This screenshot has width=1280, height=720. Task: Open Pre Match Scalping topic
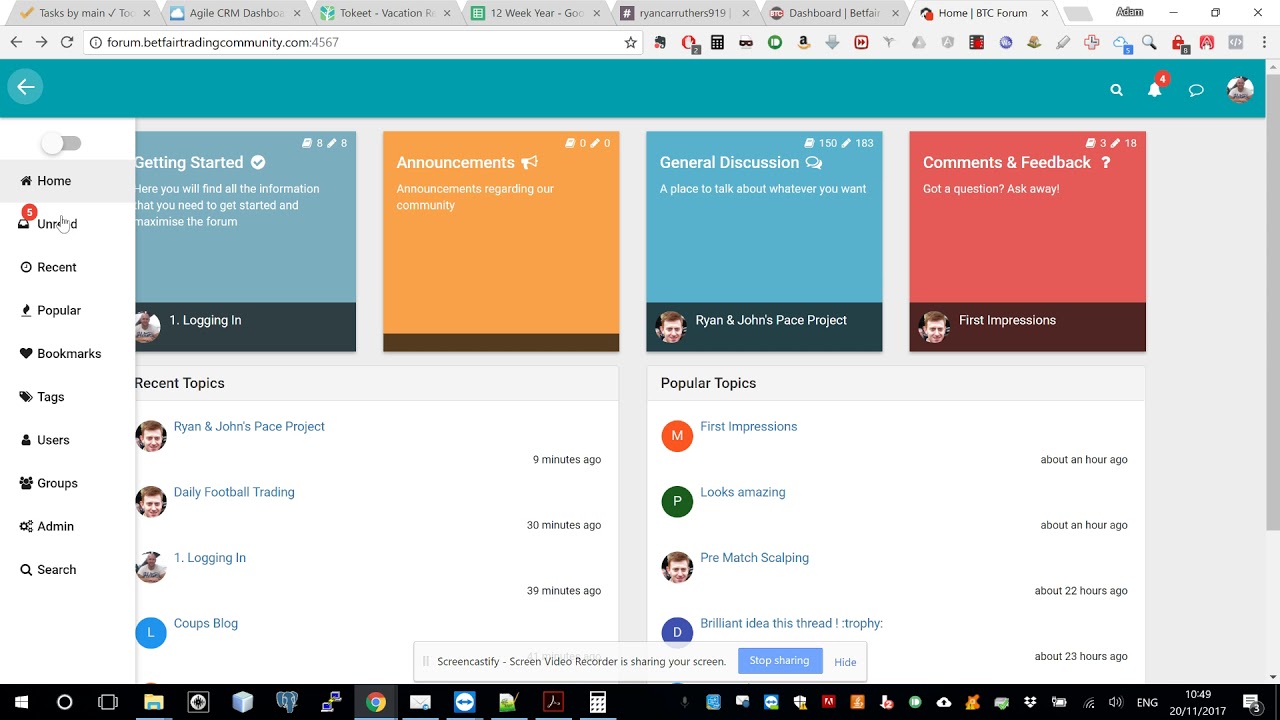pos(754,558)
